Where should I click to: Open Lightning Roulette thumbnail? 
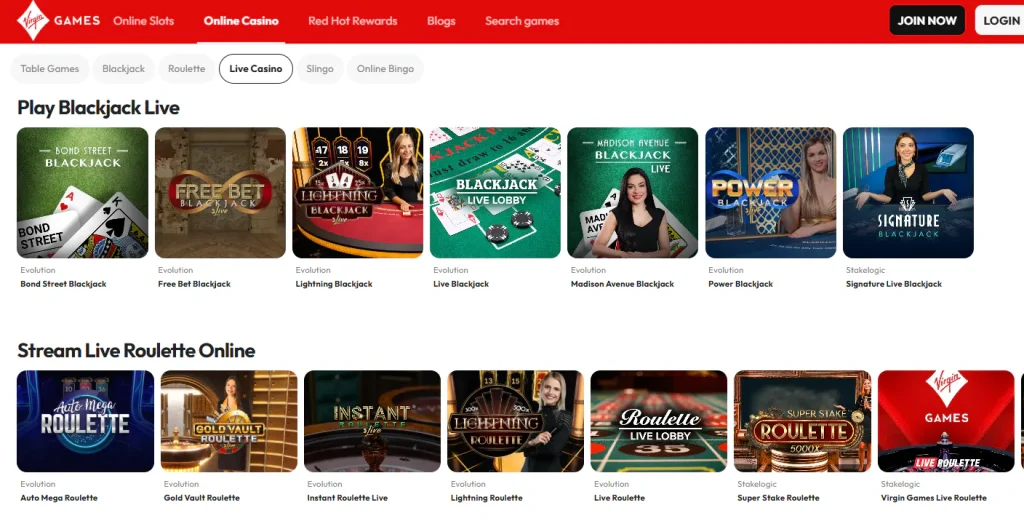(515, 421)
